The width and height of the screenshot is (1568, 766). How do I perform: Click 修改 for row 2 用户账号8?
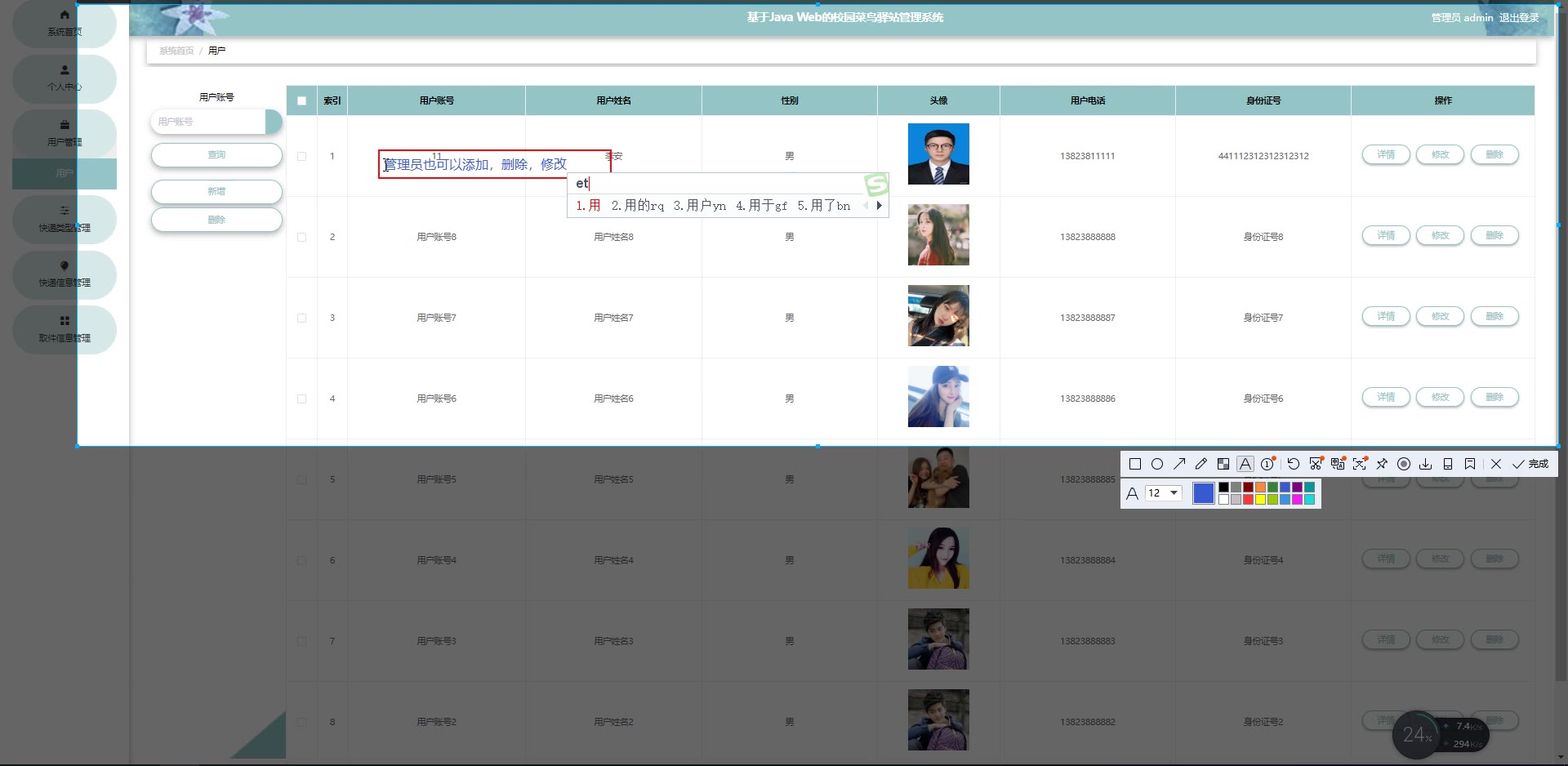click(x=1440, y=235)
